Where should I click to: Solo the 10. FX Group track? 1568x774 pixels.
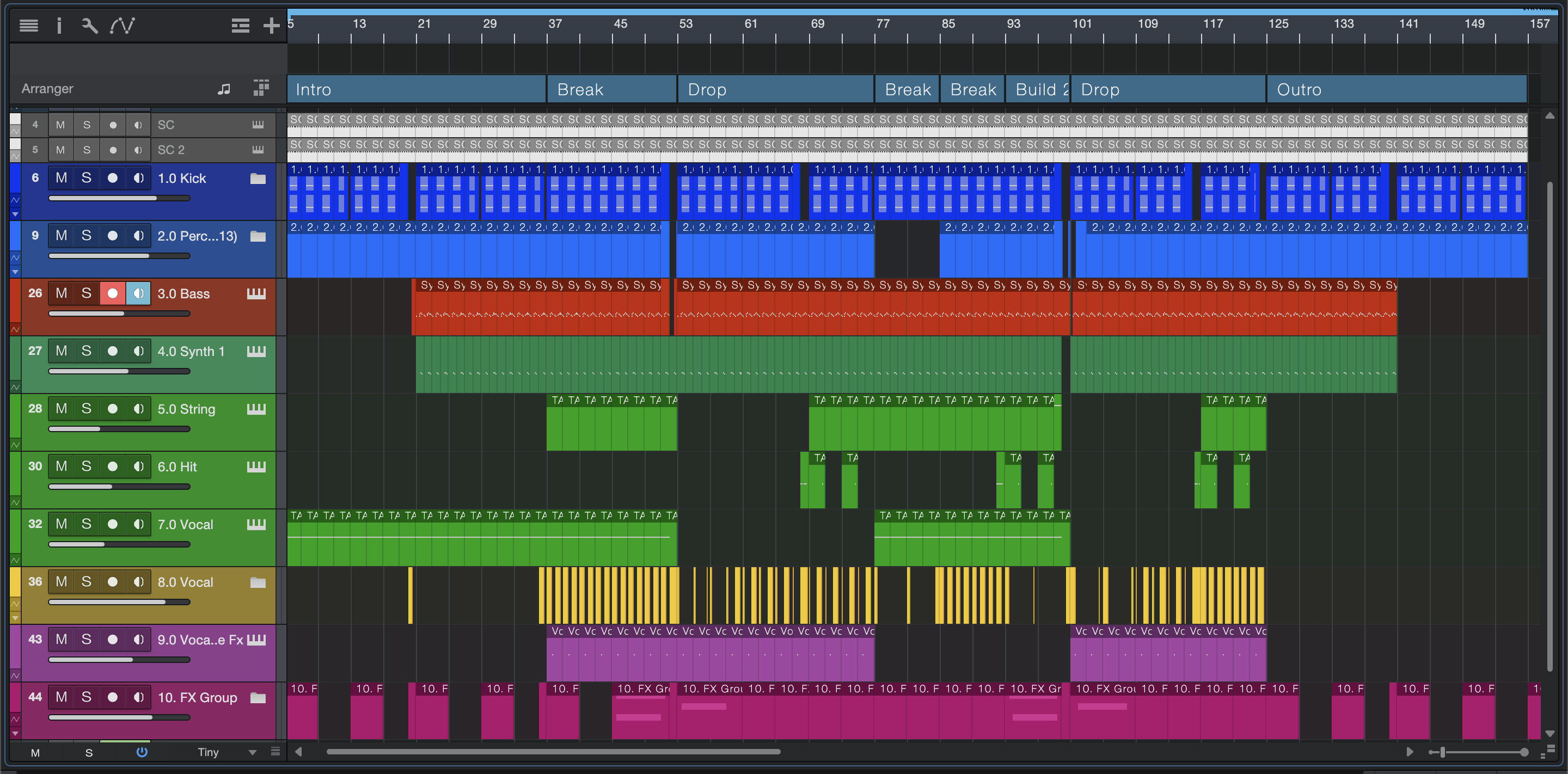point(87,697)
